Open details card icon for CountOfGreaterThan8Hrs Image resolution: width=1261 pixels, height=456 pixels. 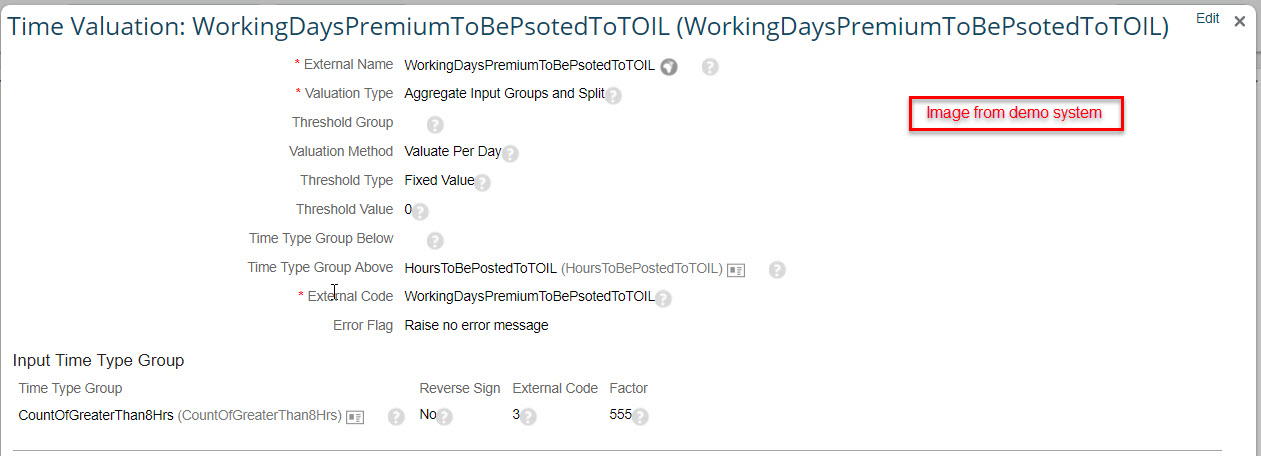355,417
